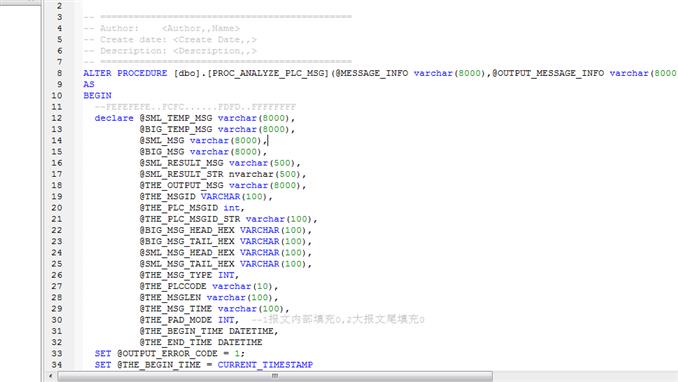Click the Chinese comment on line 30

click(x=338, y=320)
